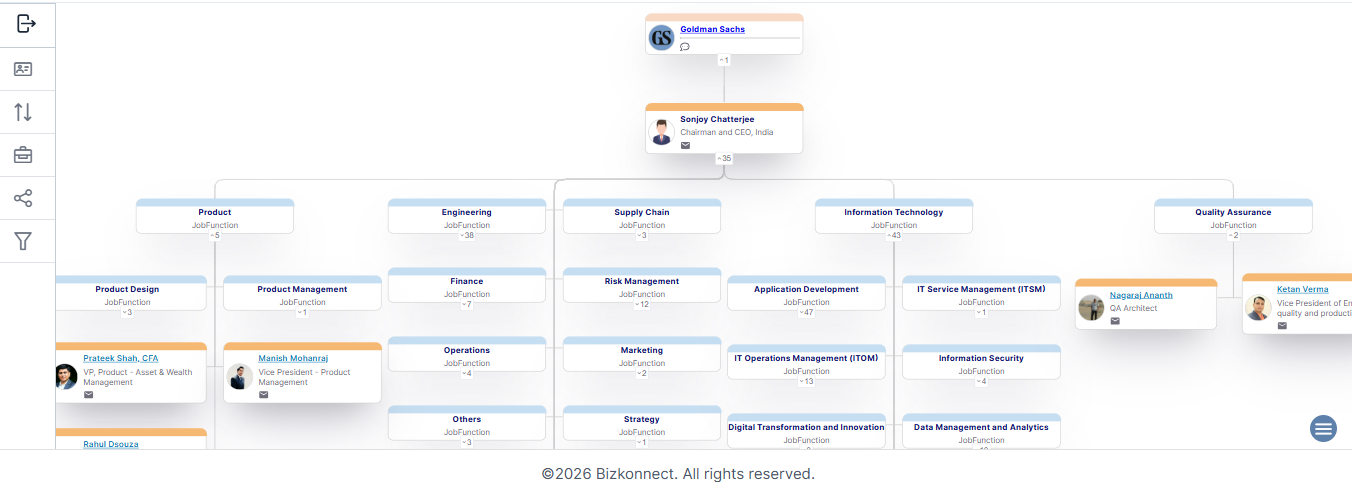Open Ketan Verma profile link
The image size is (1352, 482).
pyautogui.click(x=1303, y=289)
